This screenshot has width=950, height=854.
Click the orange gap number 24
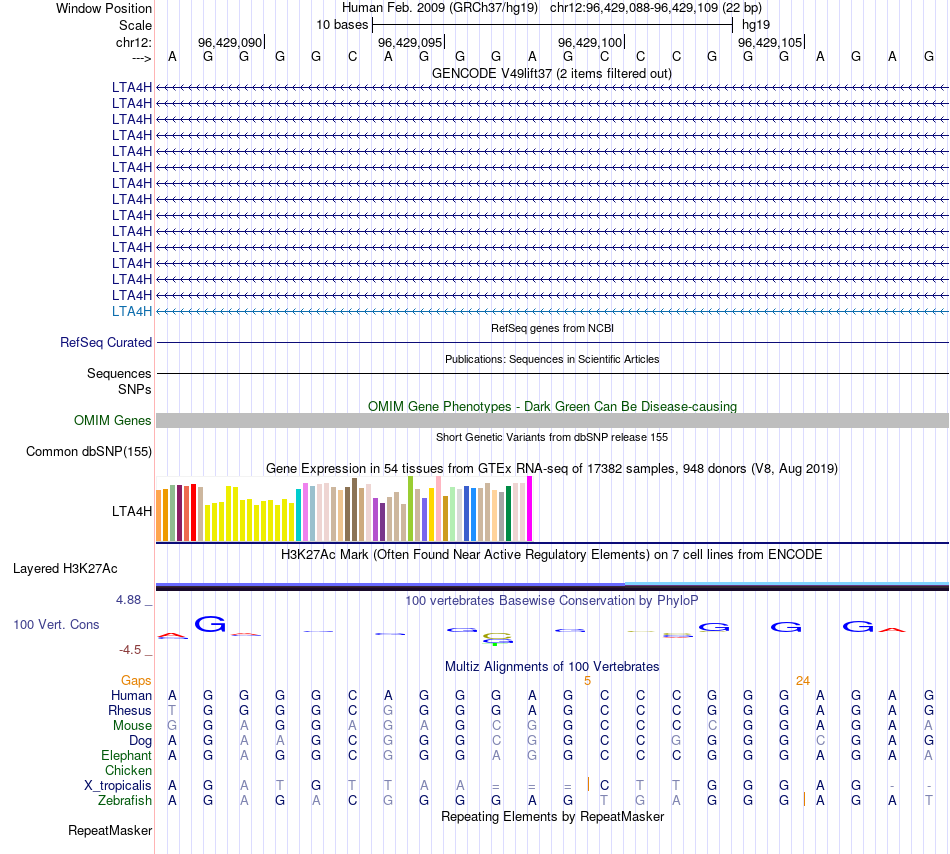(802, 681)
